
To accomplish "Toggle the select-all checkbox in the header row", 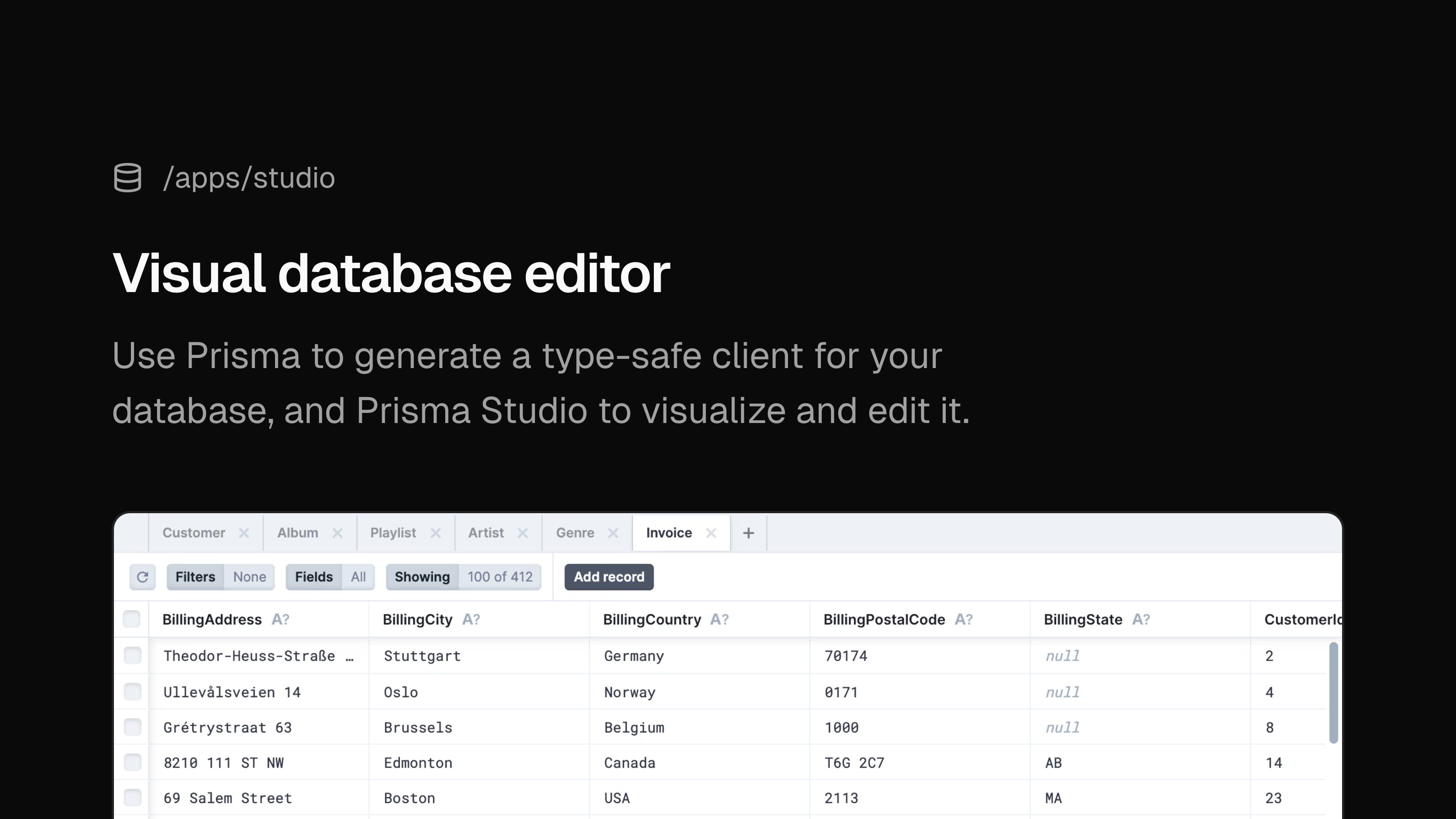I will [132, 619].
